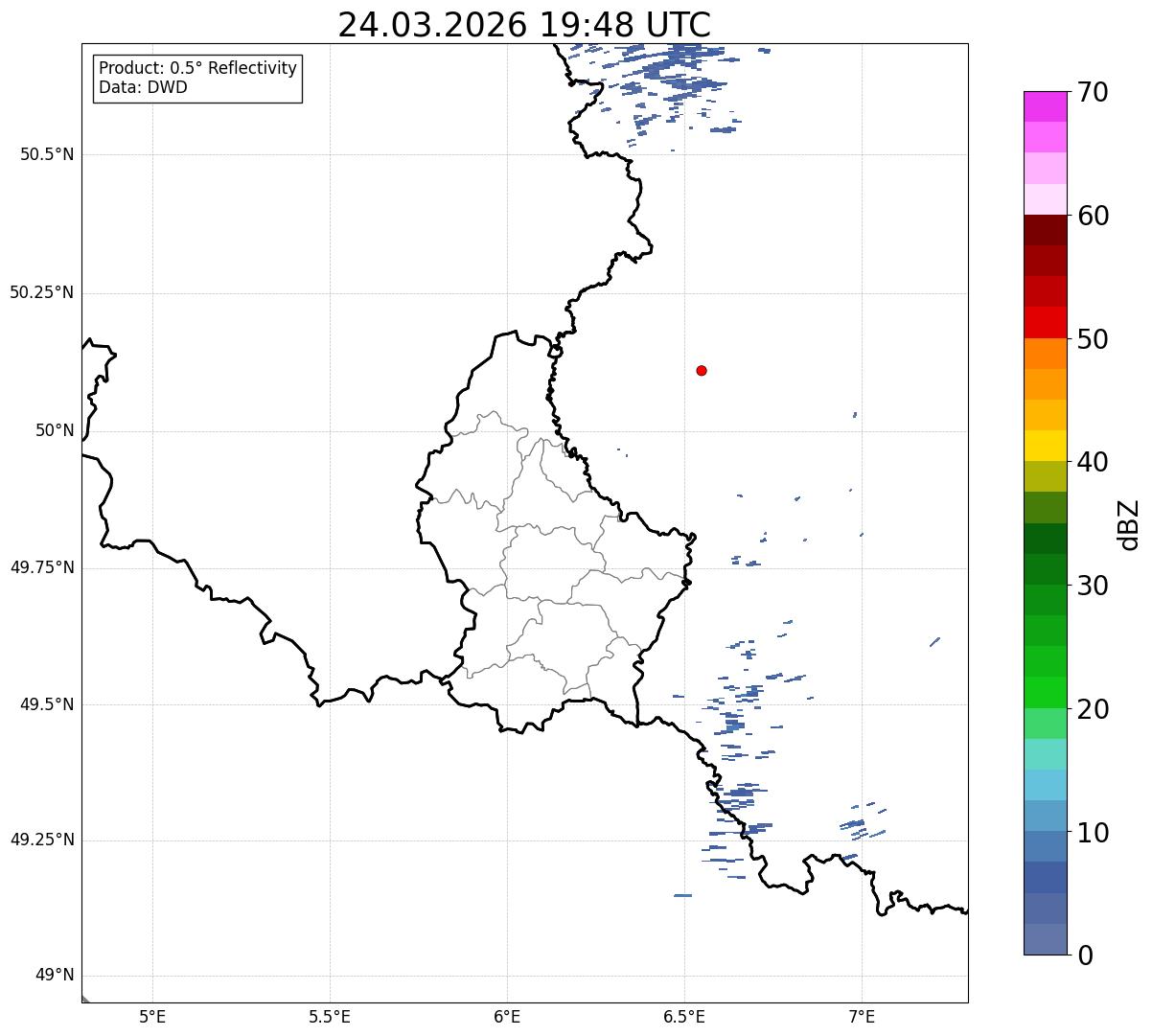Click the colorbar tick label 10
Screen dimensions: 1152x1036
(x=1093, y=833)
